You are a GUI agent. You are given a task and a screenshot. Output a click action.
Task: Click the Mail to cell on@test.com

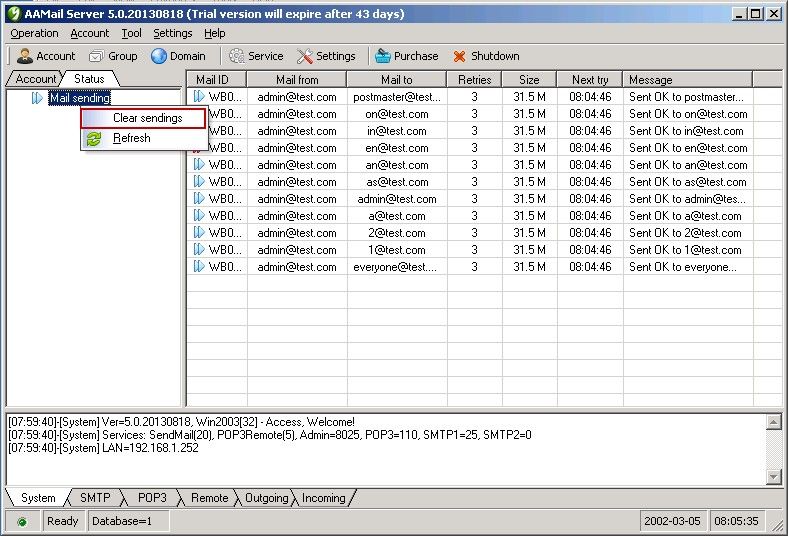(397, 114)
